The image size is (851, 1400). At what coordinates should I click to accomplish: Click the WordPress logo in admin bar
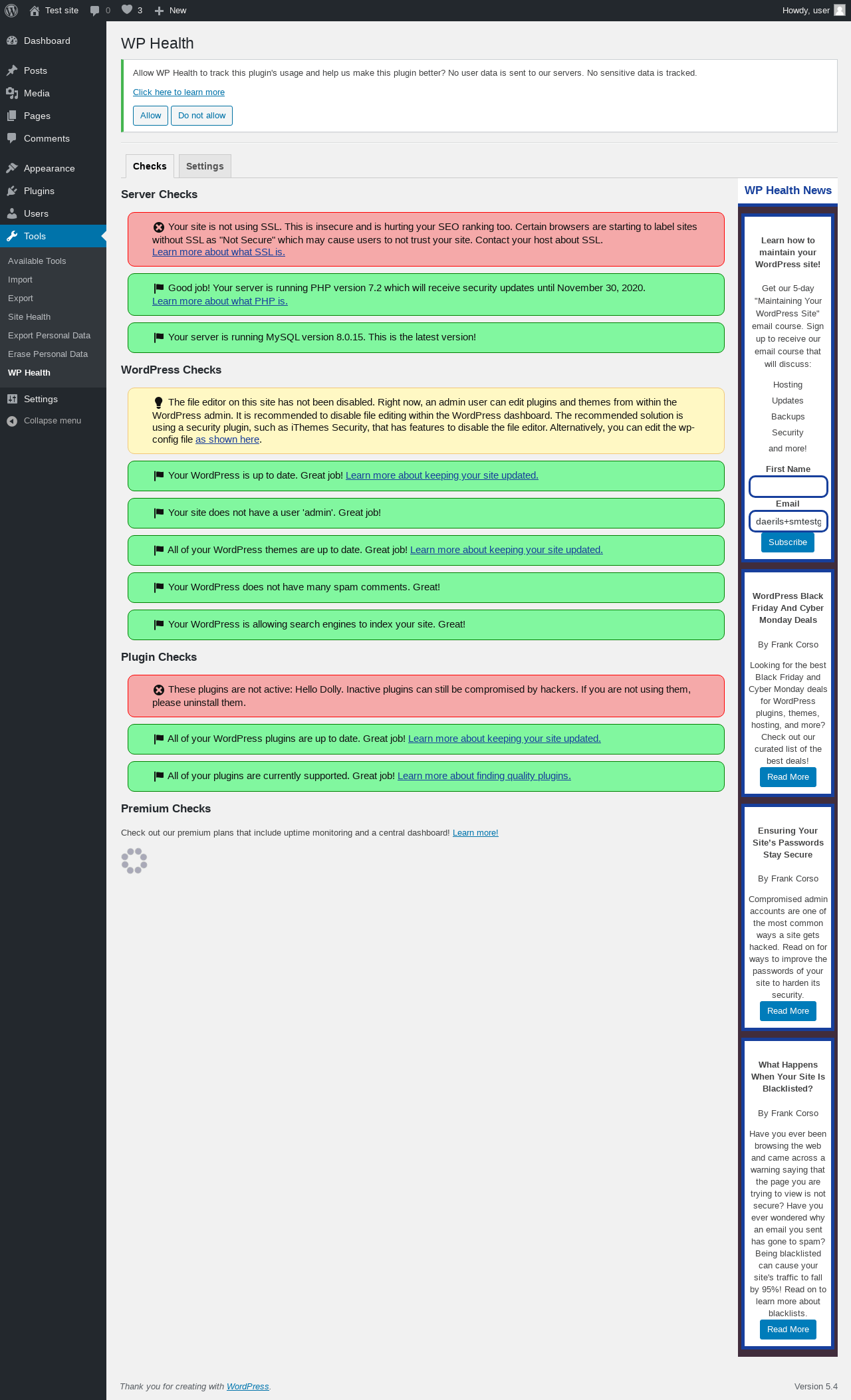pyautogui.click(x=11, y=11)
